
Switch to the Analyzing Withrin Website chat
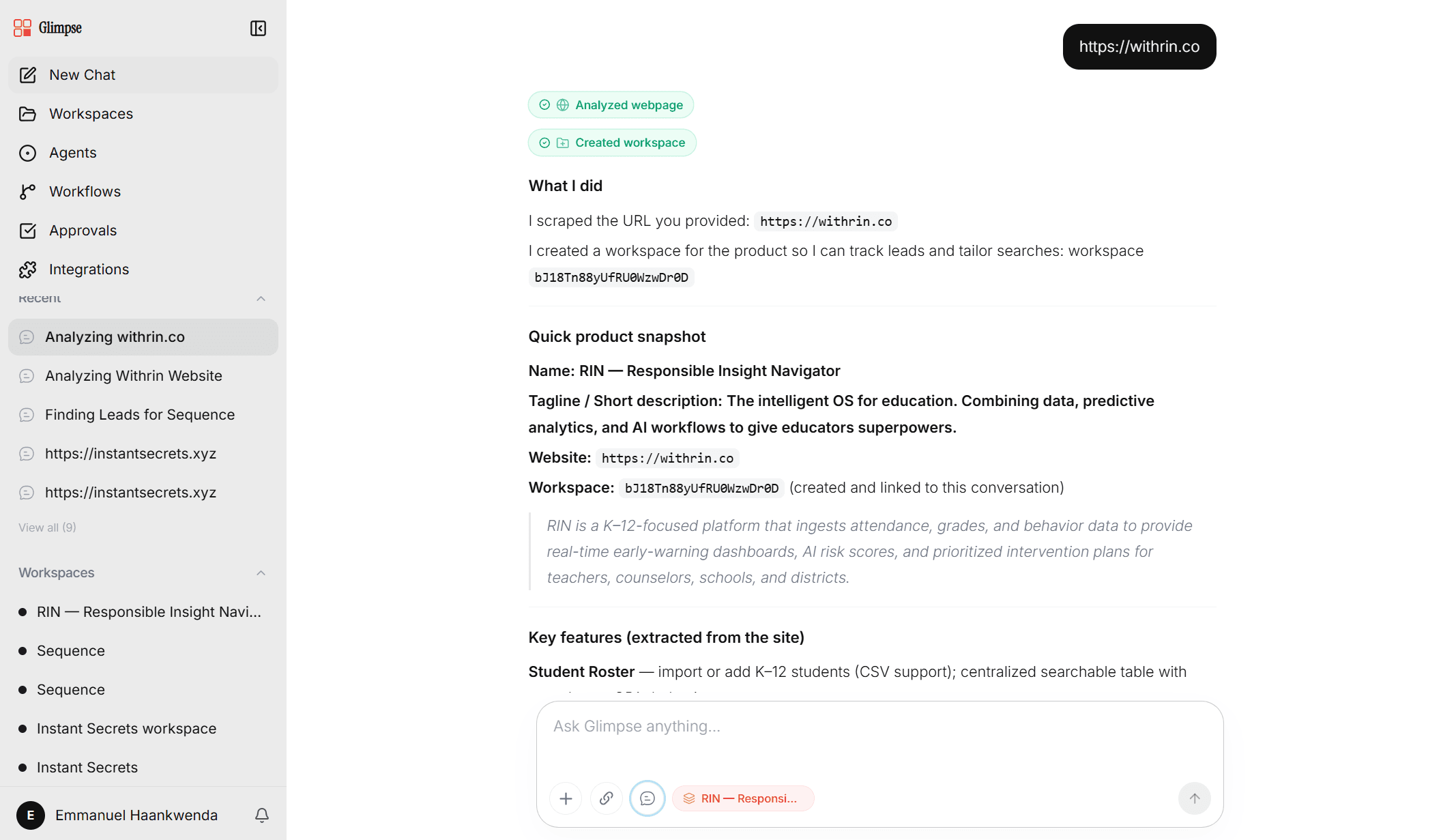pyautogui.click(x=133, y=375)
